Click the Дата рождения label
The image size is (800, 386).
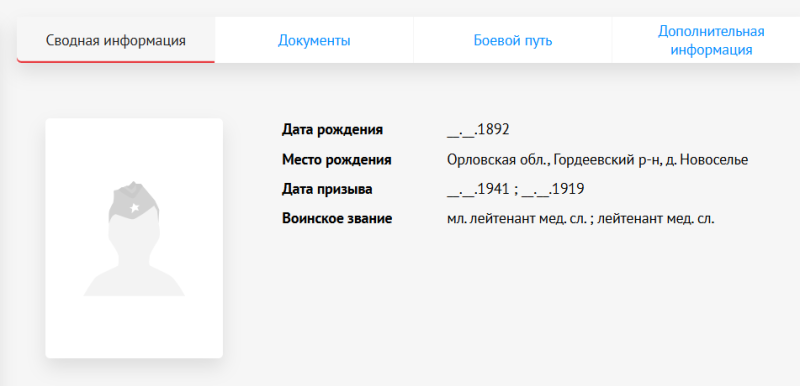(x=332, y=130)
